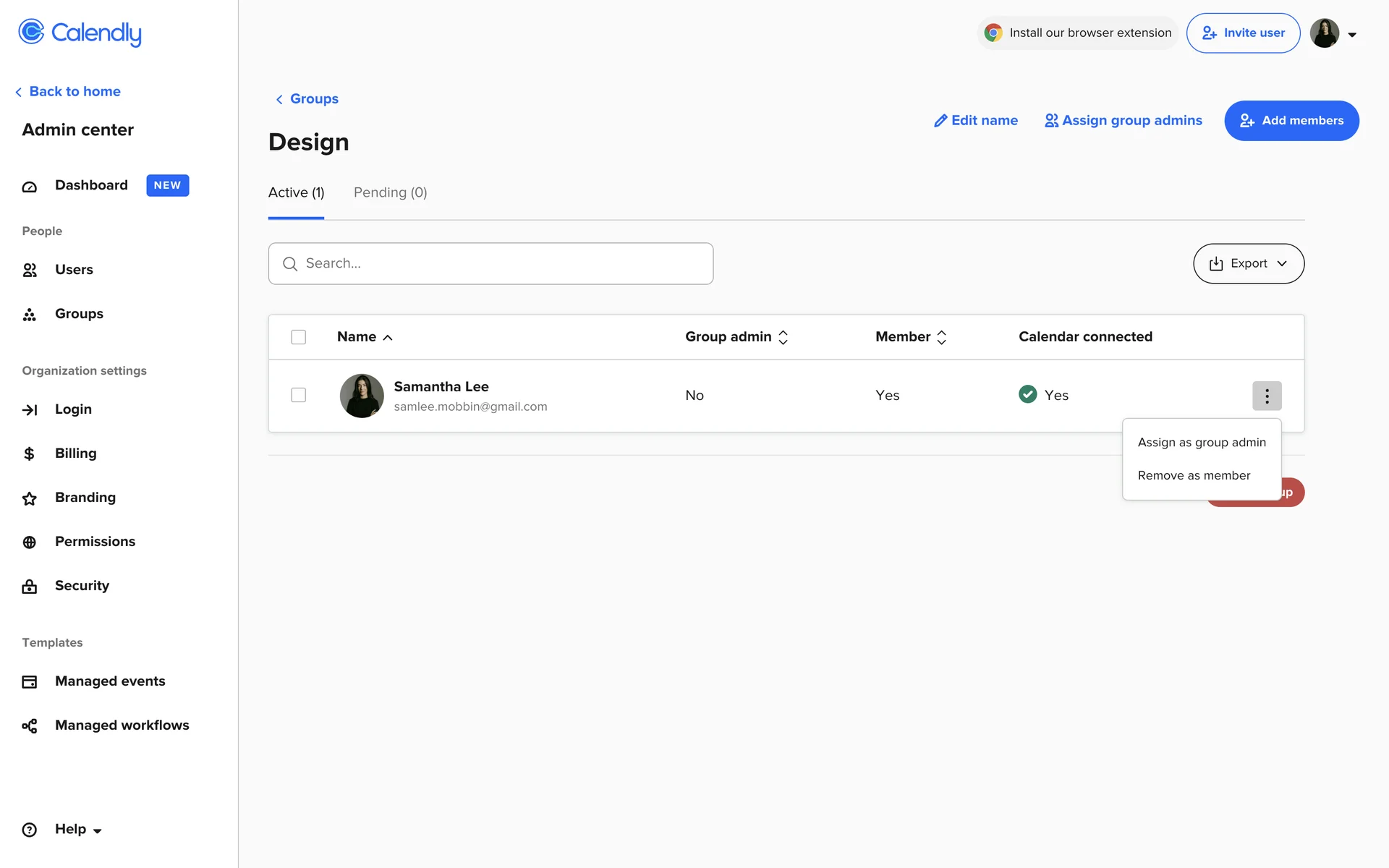Screen dimensions: 1389x868
Task: Toggle the select-all checkbox in table header
Action: coord(298,337)
